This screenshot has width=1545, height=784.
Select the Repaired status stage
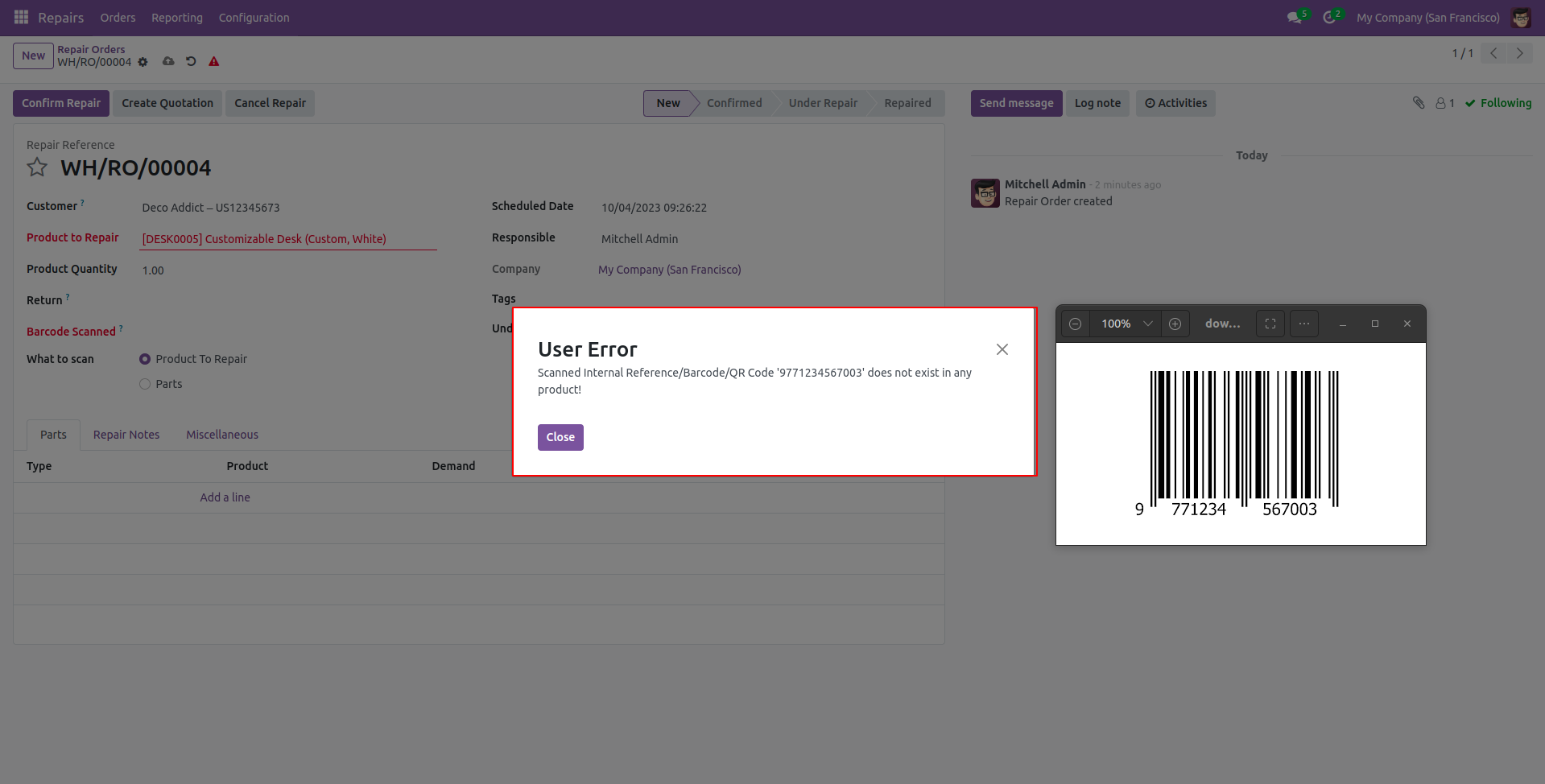pos(907,103)
